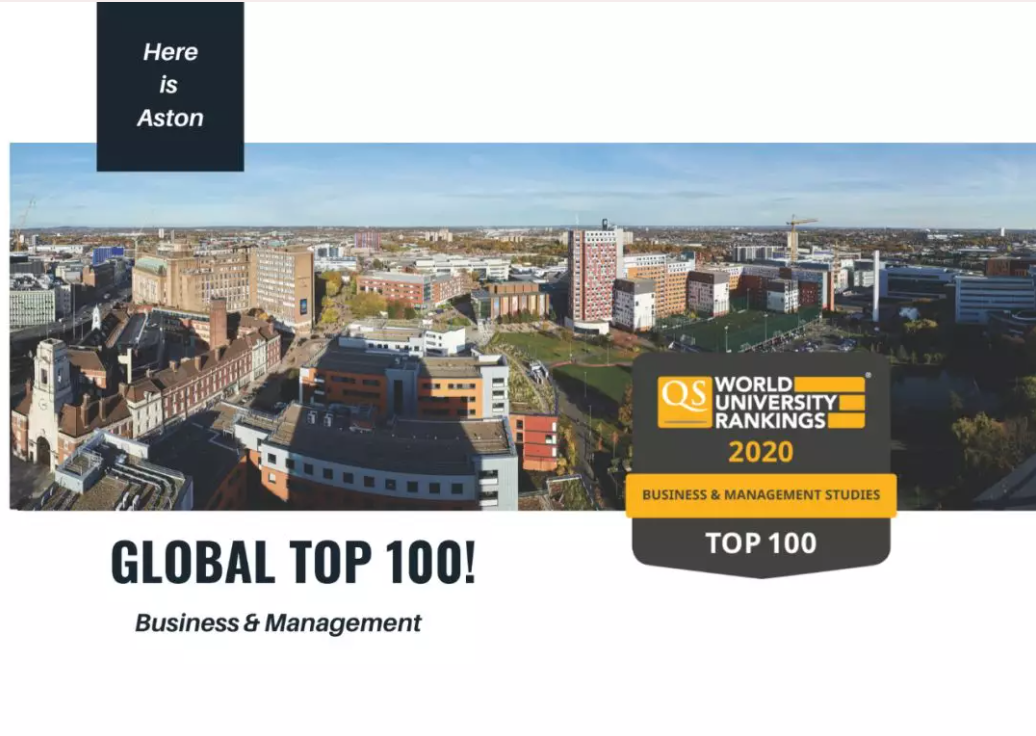
Task: Click the small red building beside the lawn
Action: 536,440
